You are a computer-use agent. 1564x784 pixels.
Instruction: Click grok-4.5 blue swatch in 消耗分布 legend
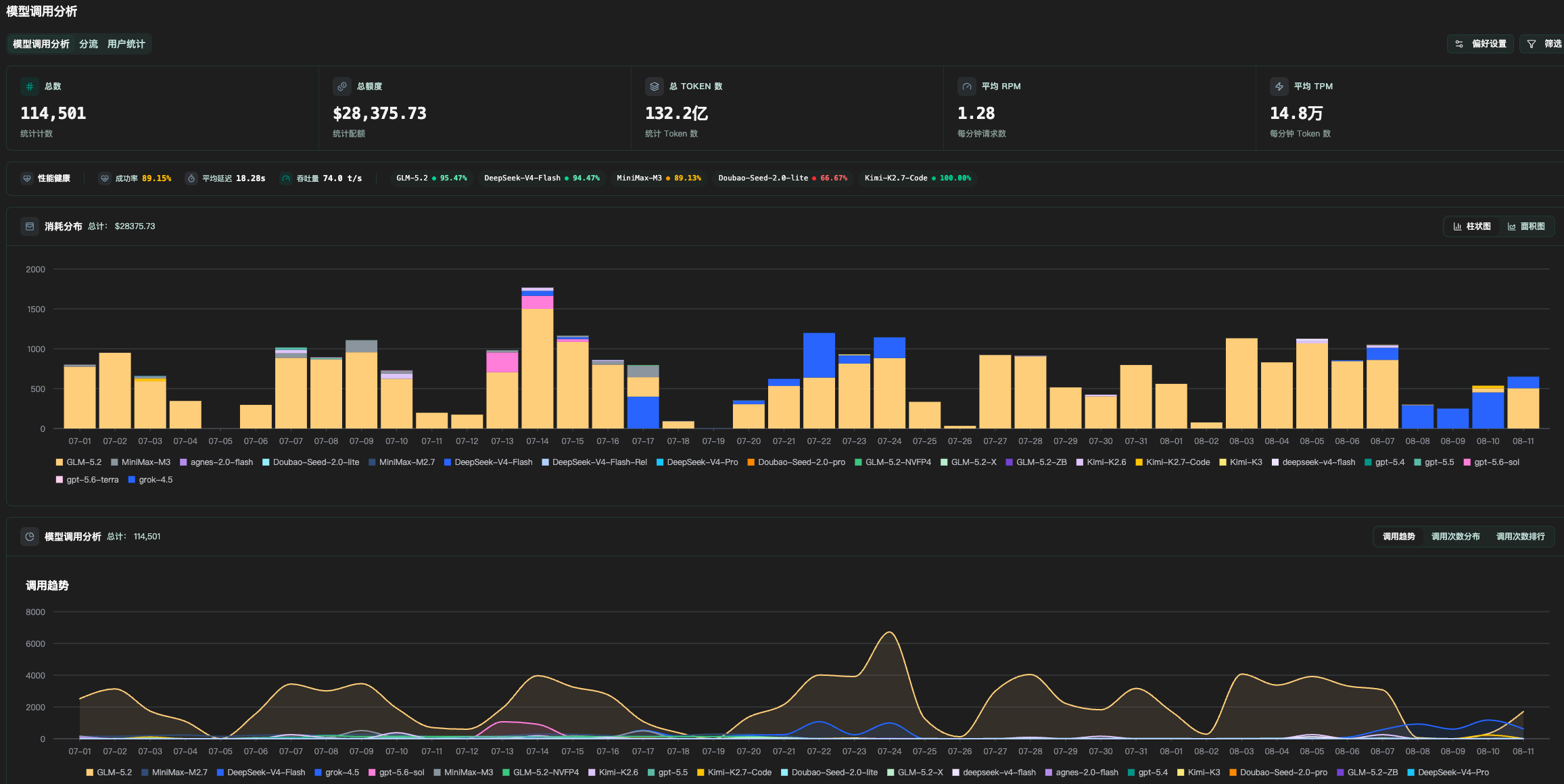(x=132, y=480)
